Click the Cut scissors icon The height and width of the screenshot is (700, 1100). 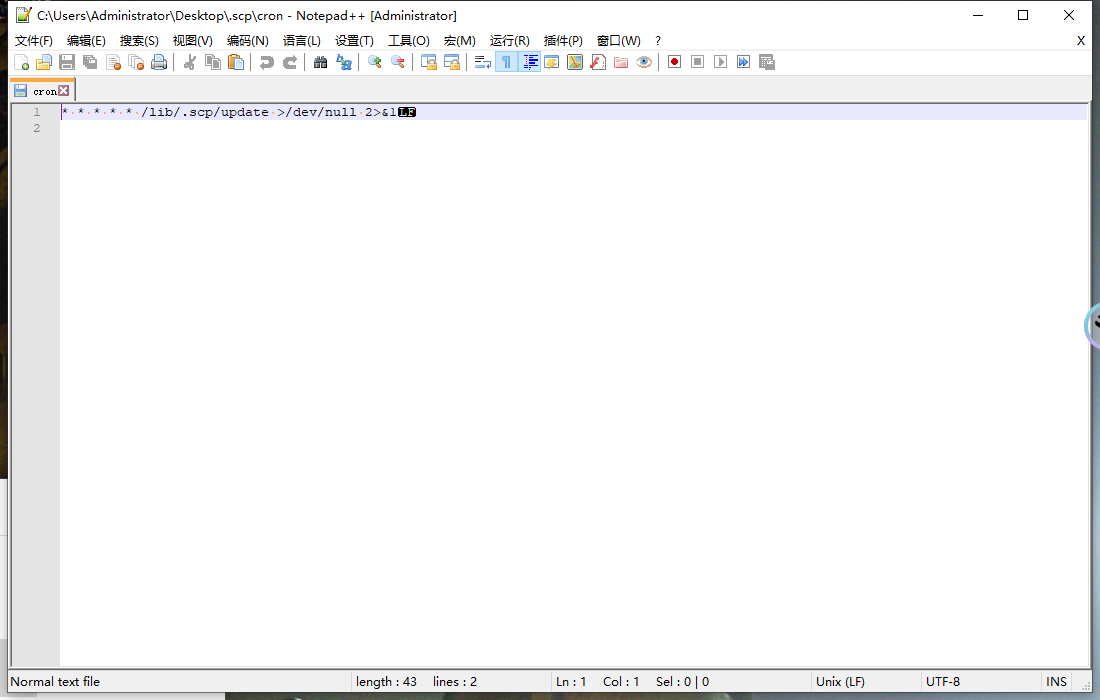189,62
